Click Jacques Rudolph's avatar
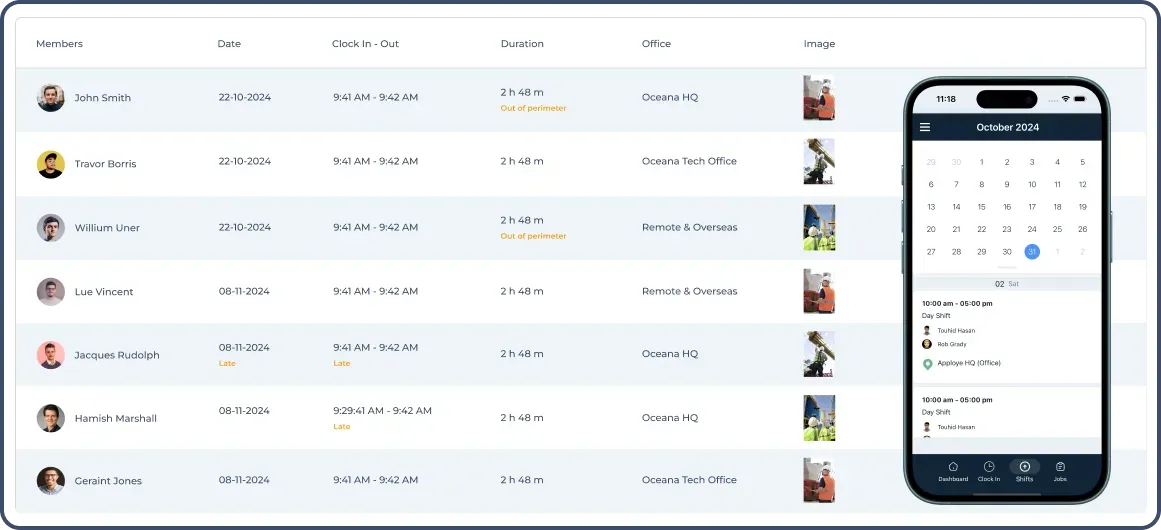This screenshot has height=530, width=1161. point(51,355)
